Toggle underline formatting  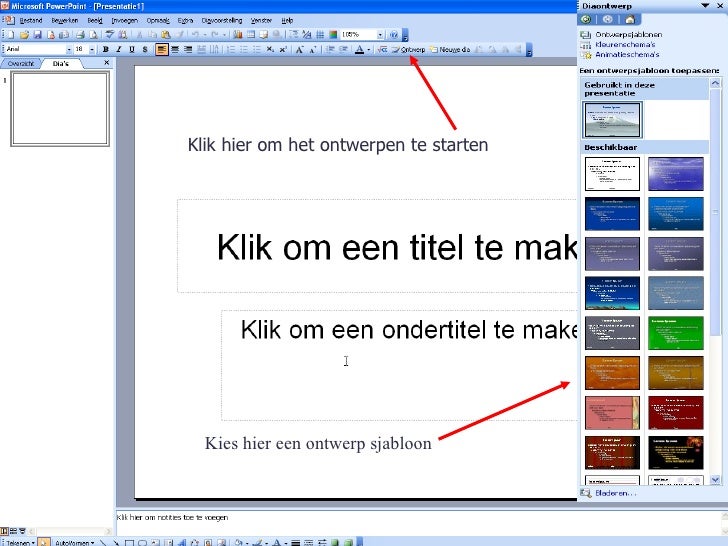click(x=132, y=49)
